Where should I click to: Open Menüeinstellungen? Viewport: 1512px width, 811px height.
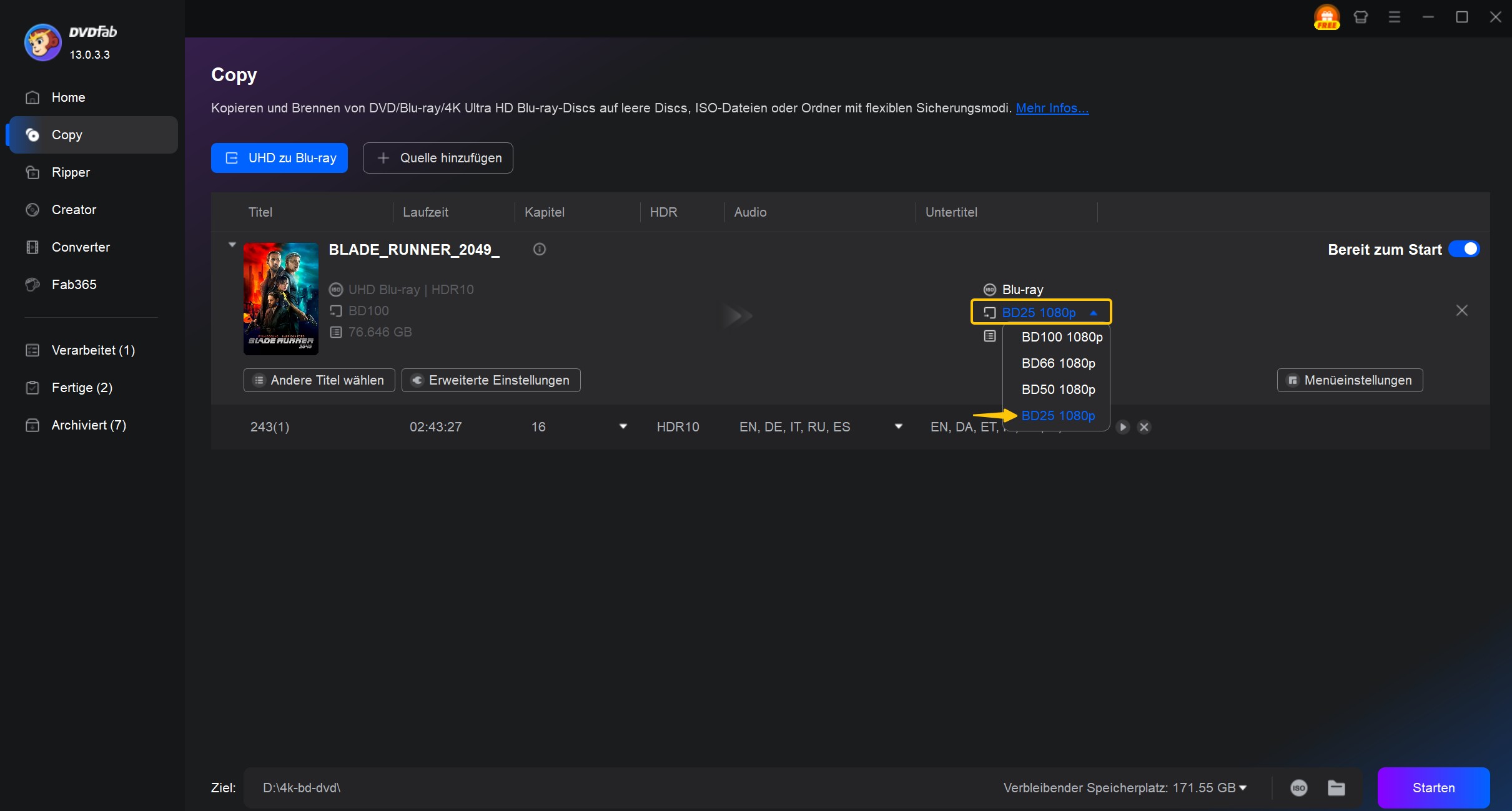[x=1350, y=380]
